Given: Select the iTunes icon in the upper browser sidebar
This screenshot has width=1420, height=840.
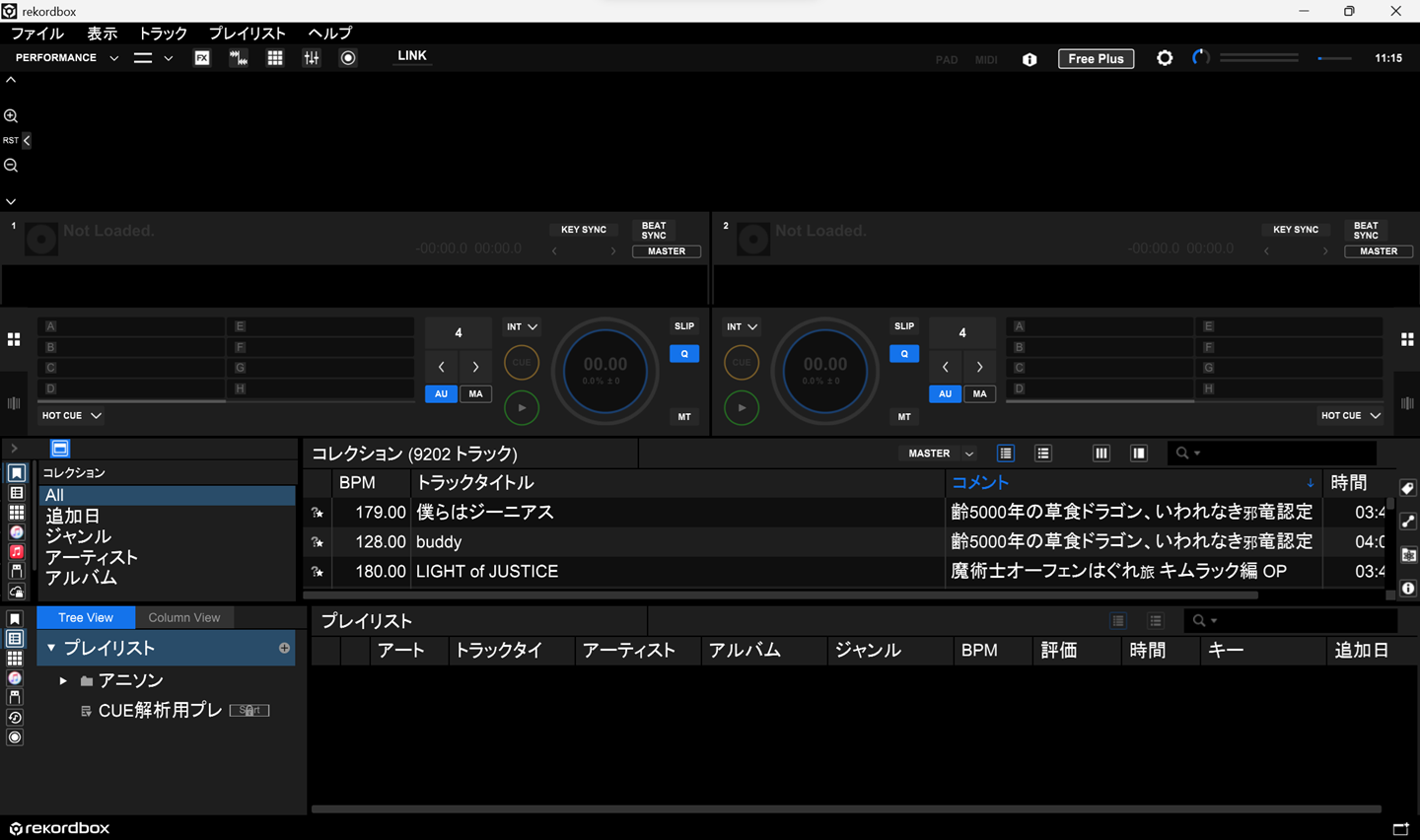Looking at the screenshot, I should pyautogui.click(x=16, y=532).
